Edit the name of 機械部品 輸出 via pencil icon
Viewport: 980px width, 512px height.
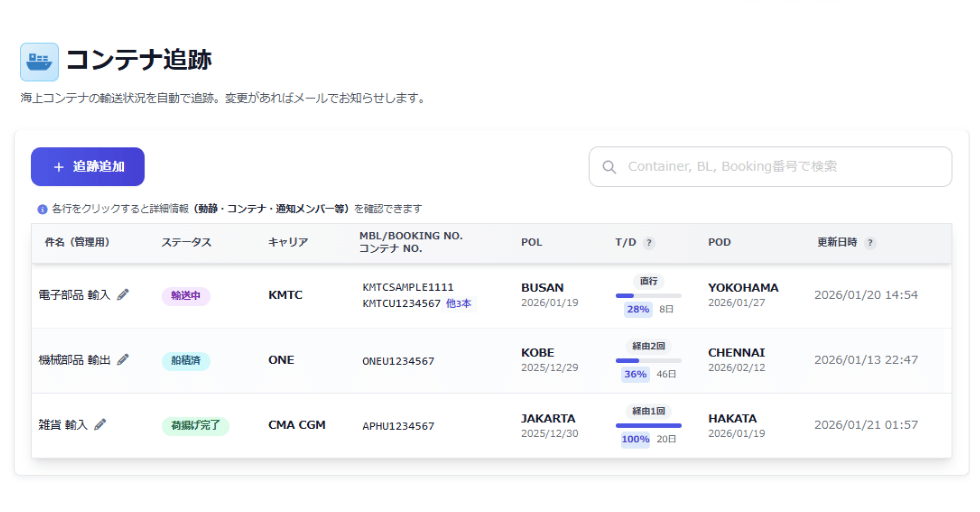click(x=123, y=359)
